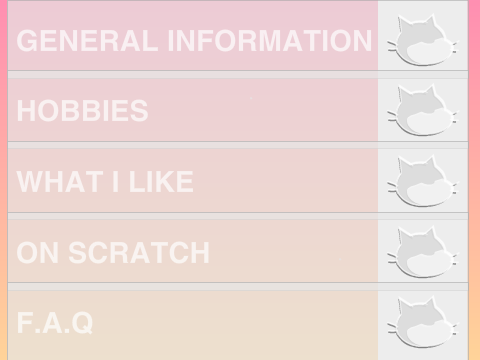Click the WHAT I LIKE heading text
This screenshot has width=480, height=360.
(x=105, y=181)
